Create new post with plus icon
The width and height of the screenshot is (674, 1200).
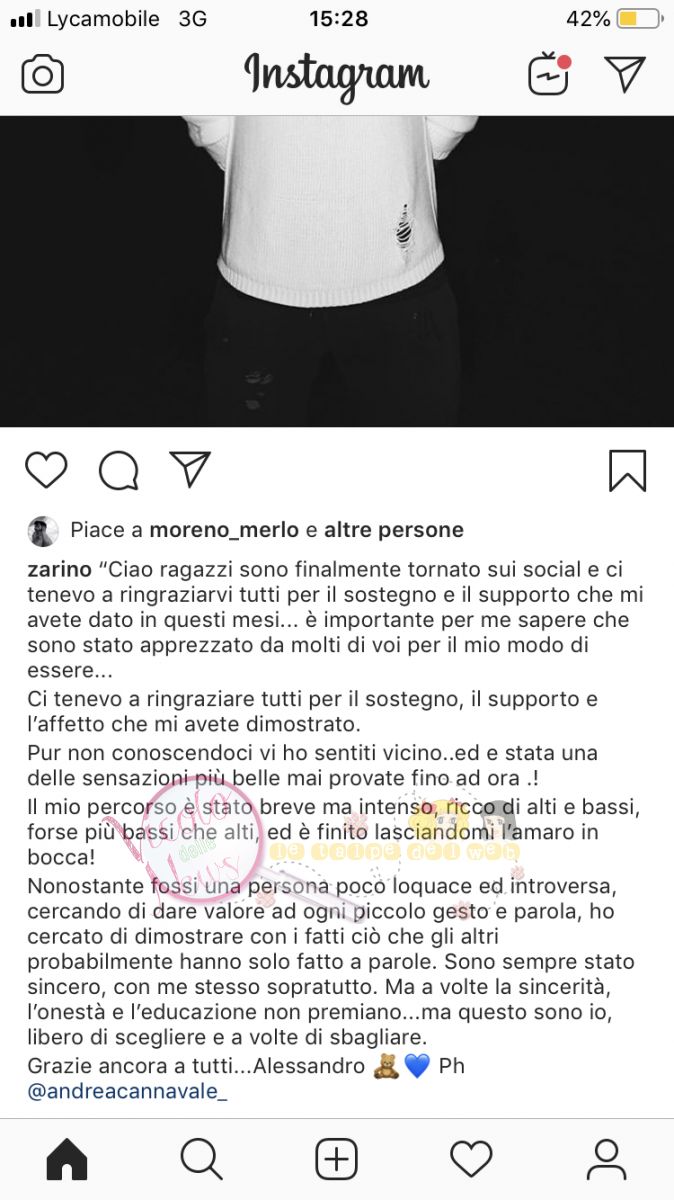337,1160
